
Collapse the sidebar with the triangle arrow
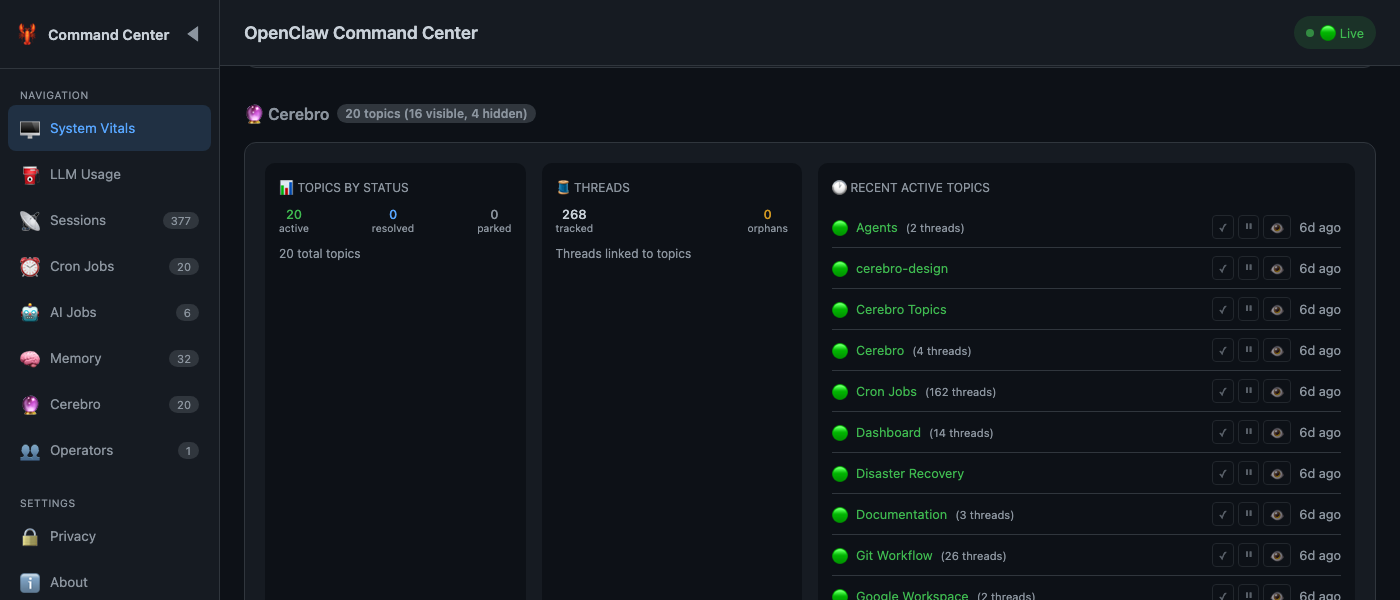tap(193, 34)
